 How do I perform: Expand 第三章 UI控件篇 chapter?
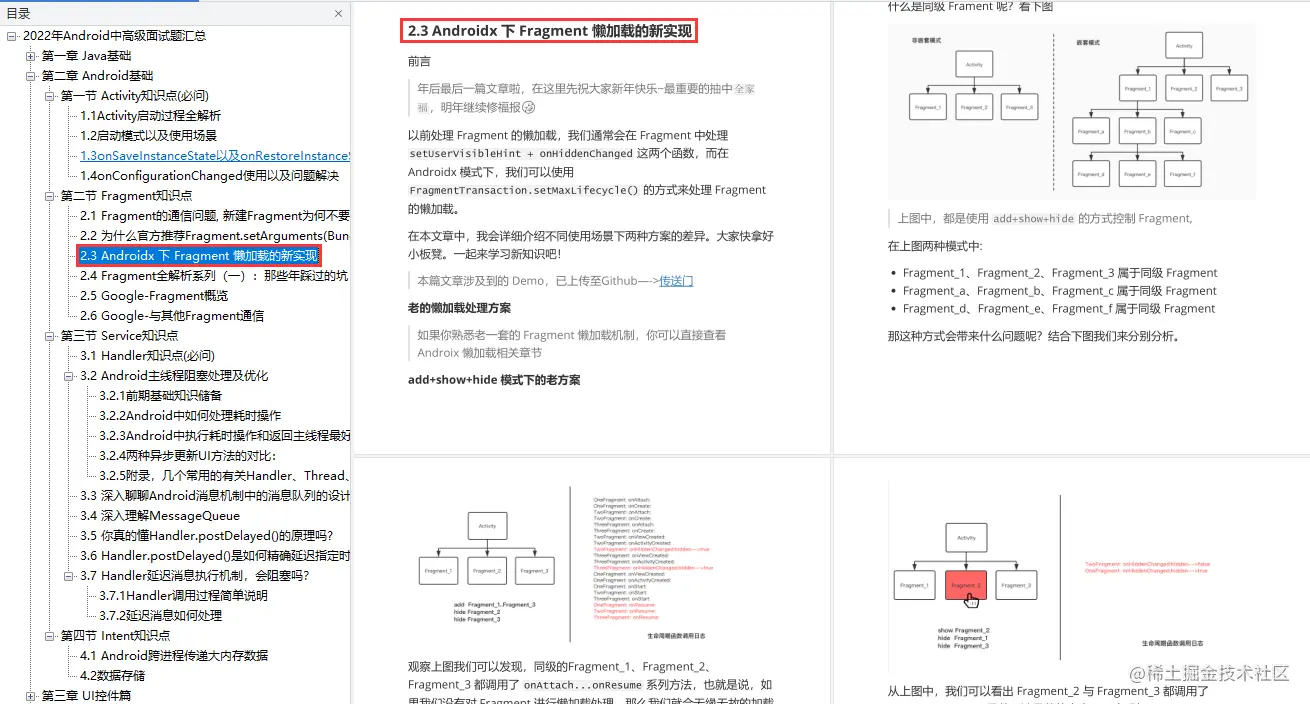pyautogui.click(x=30, y=696)
